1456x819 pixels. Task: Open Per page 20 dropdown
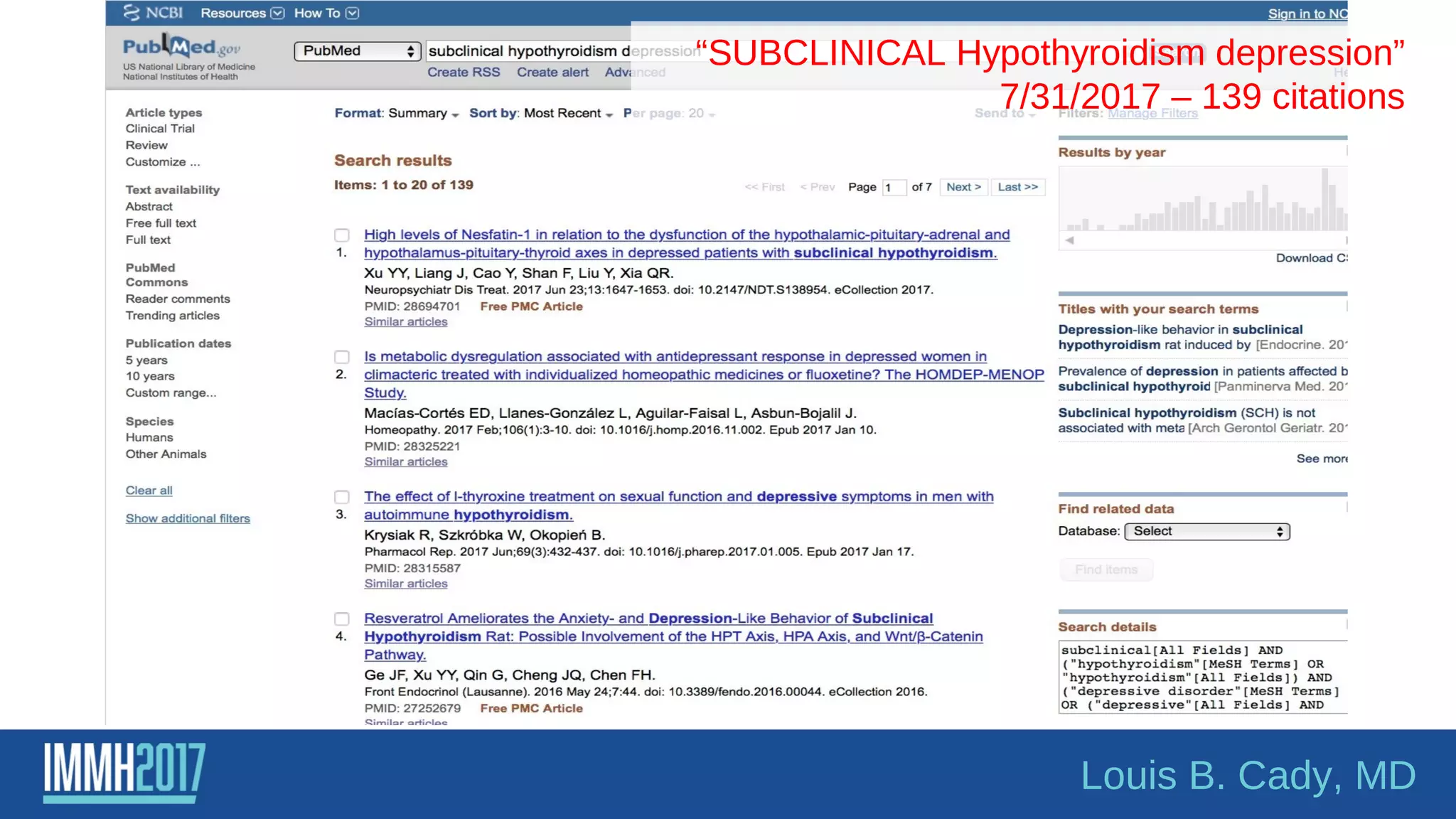[x=669, y=113]
